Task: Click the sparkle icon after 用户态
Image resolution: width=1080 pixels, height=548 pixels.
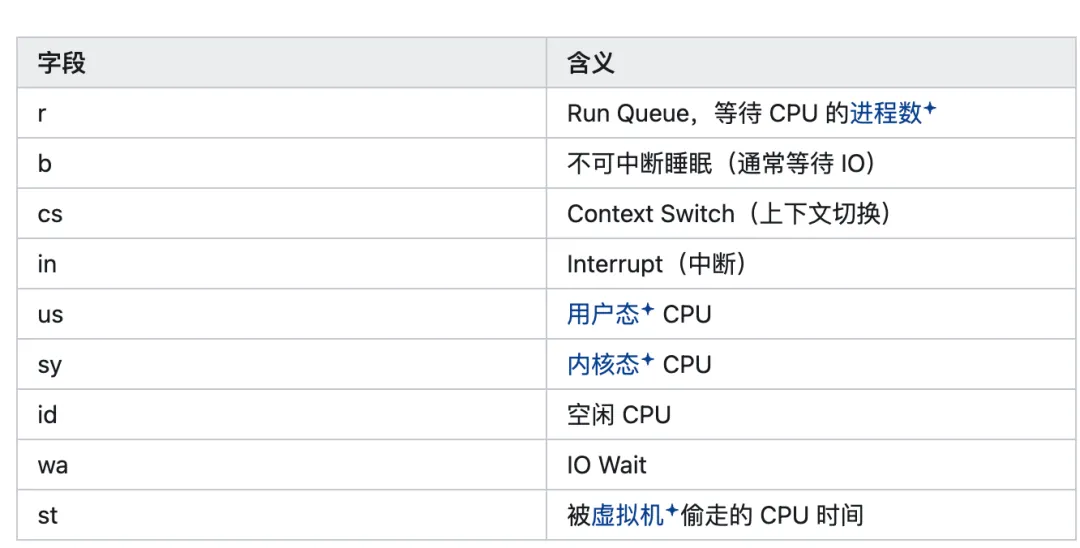Action: click(x=647, y=310)
